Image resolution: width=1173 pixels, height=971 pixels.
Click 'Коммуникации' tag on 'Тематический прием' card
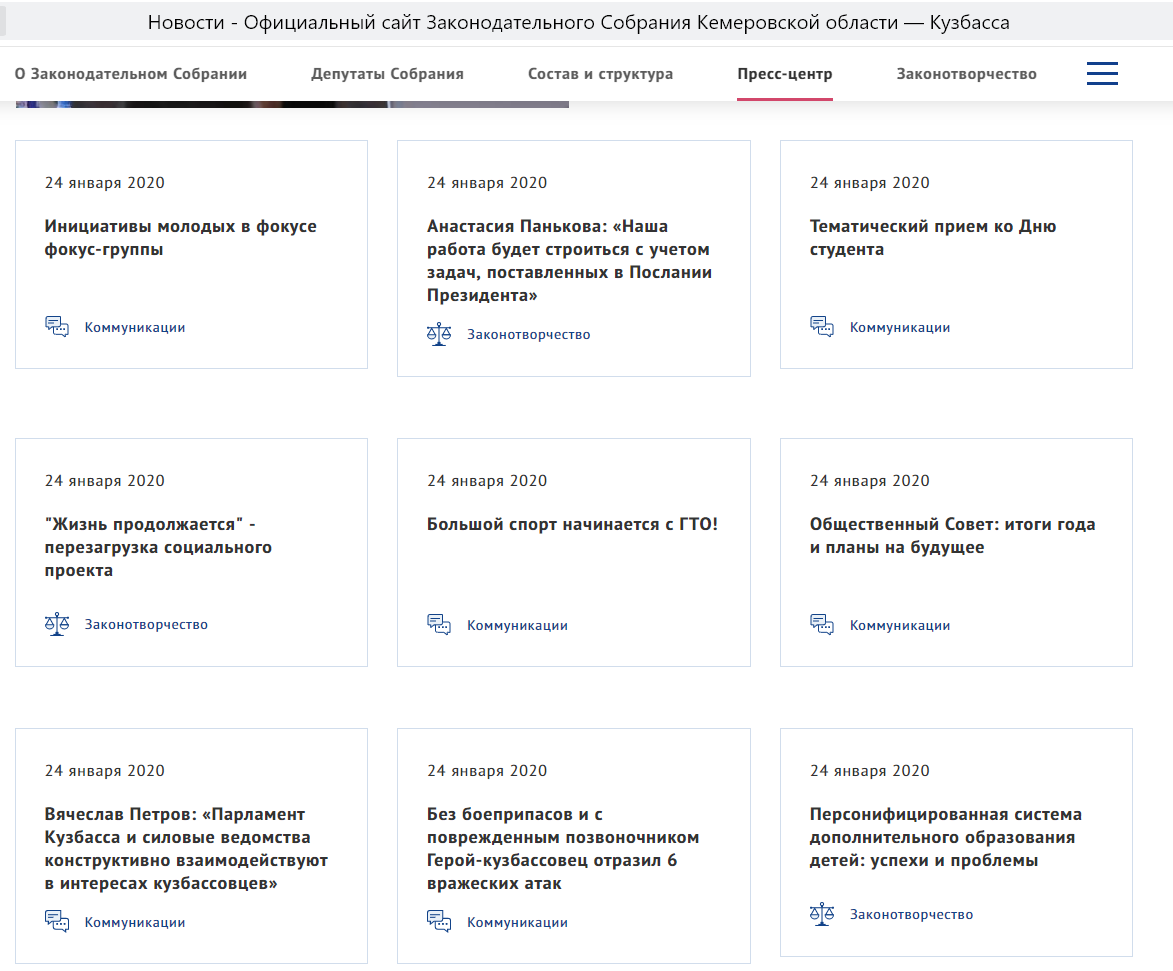(900, 327)
